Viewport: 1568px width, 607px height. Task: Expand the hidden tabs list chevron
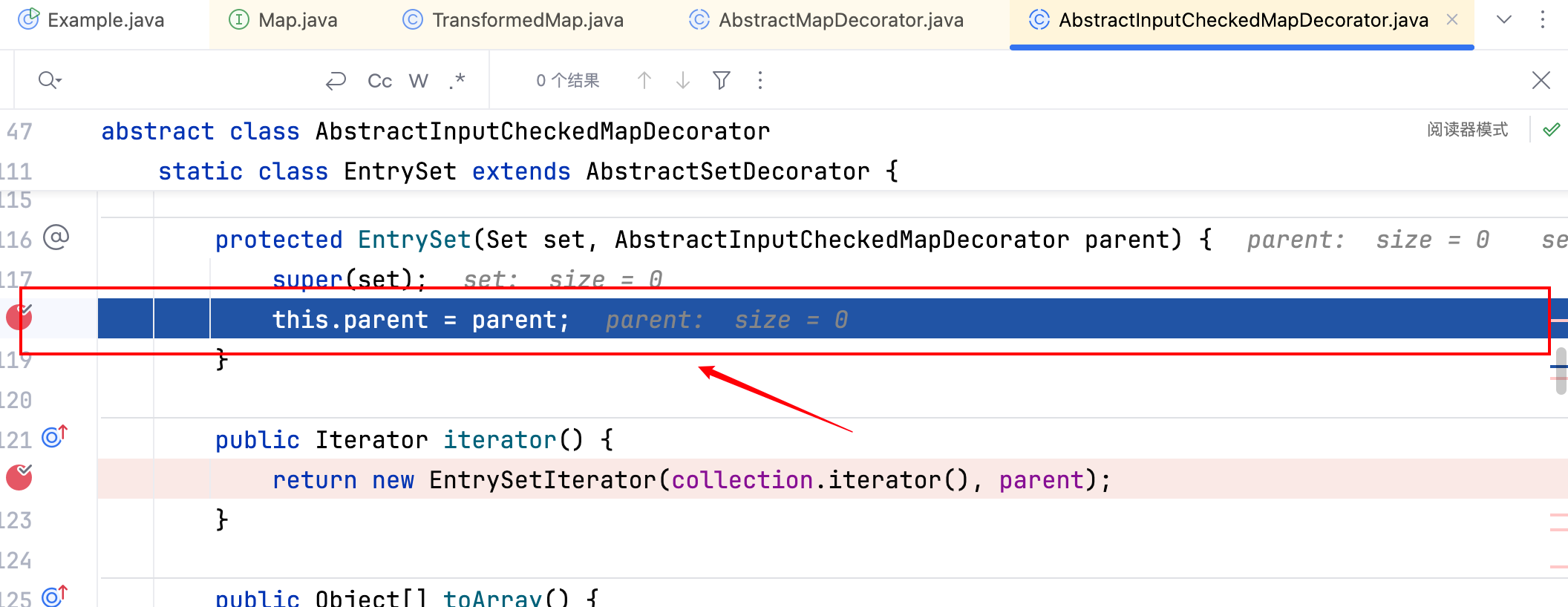click(1503, 20)
